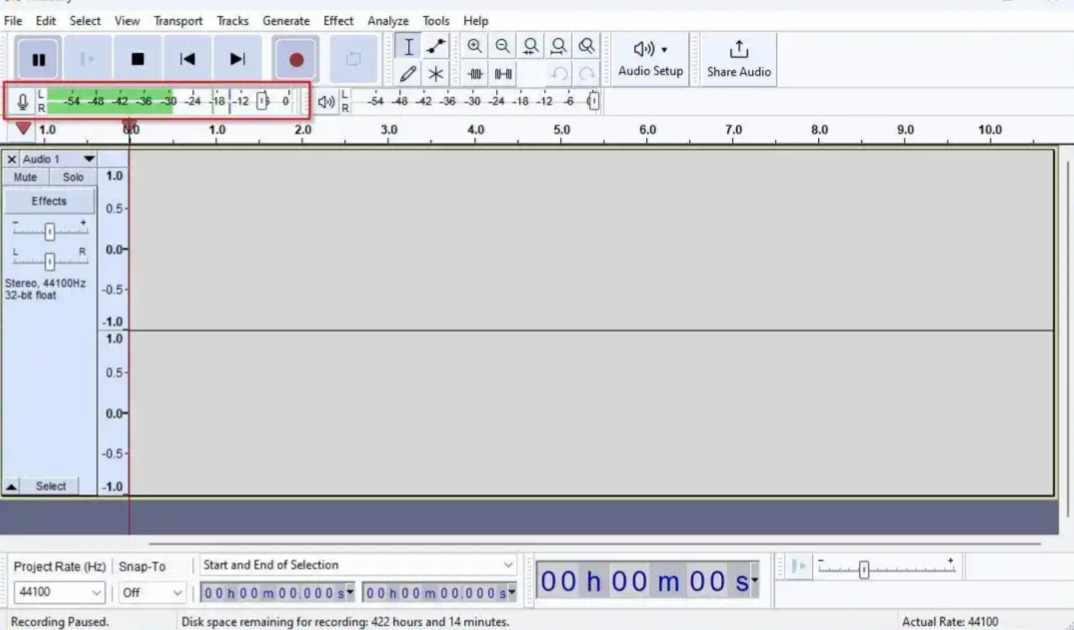
Task: Click the playback speed slider
Action: tap(886, 568)
